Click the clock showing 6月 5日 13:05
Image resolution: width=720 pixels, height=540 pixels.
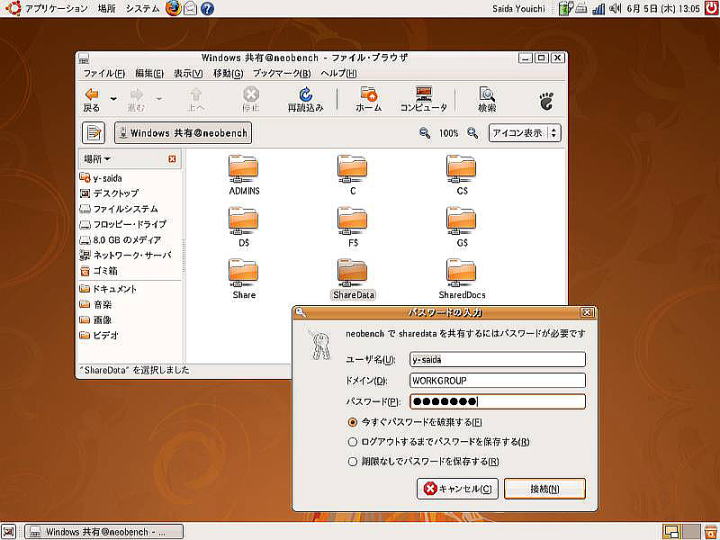pyautogui.click(x=664, y=8)
